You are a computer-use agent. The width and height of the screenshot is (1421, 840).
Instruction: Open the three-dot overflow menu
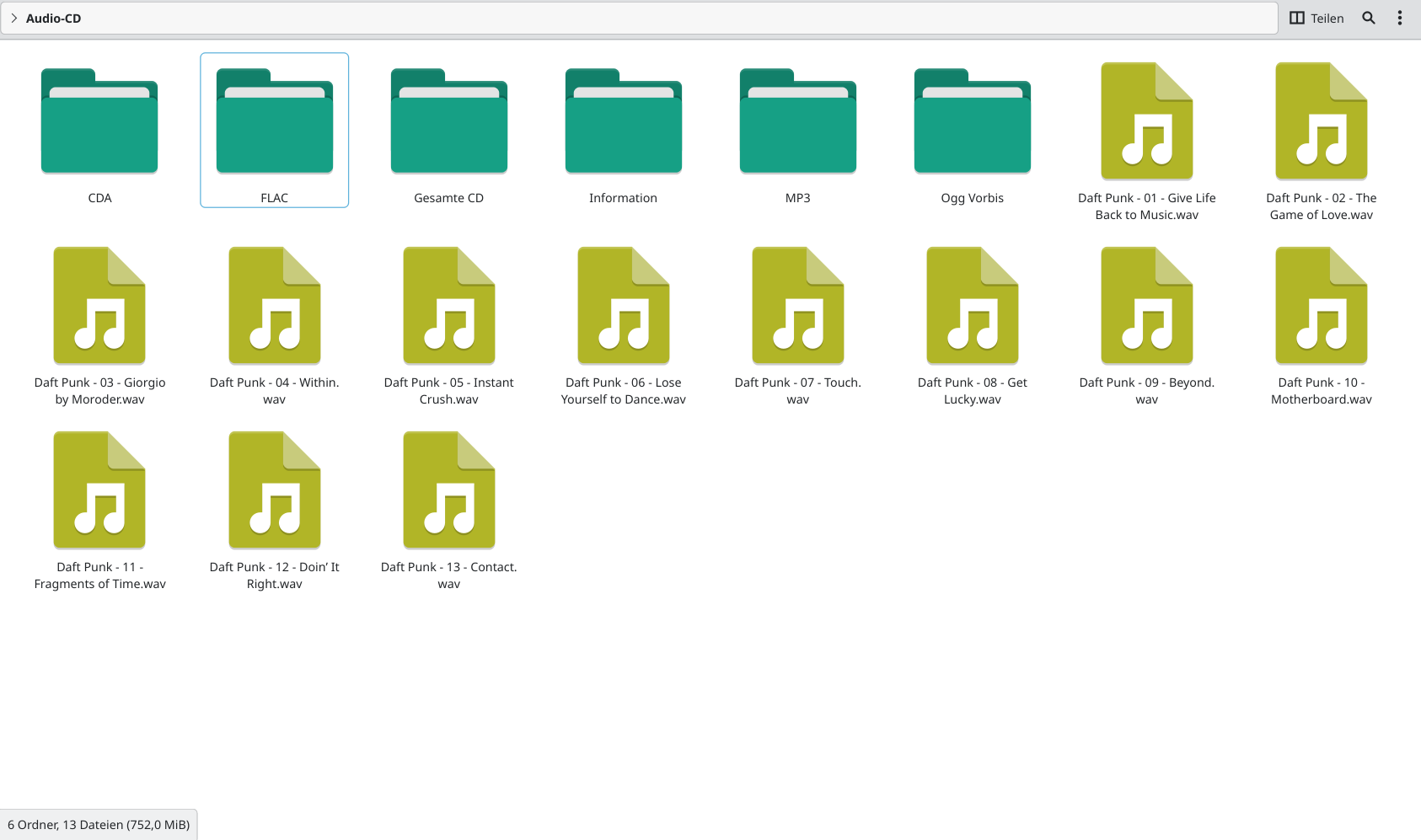(1400, 18)
